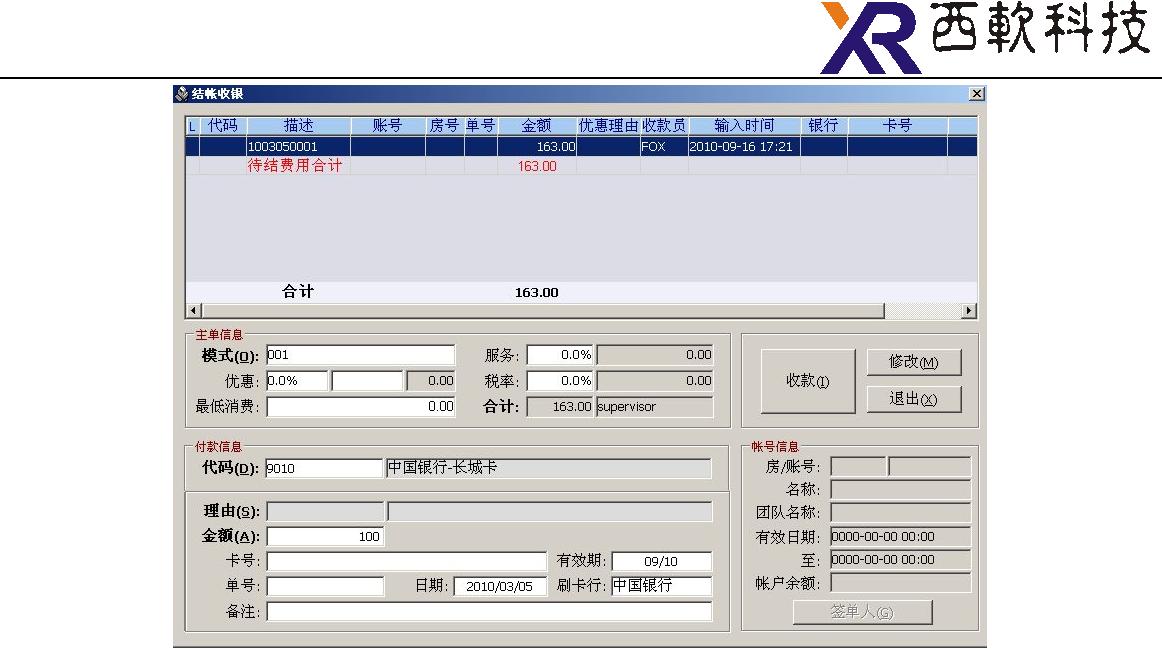Viewport: 1162px width, 649px height.
Task: Click the 结帐收银 title bar icon
Action: tap(182, 94)
